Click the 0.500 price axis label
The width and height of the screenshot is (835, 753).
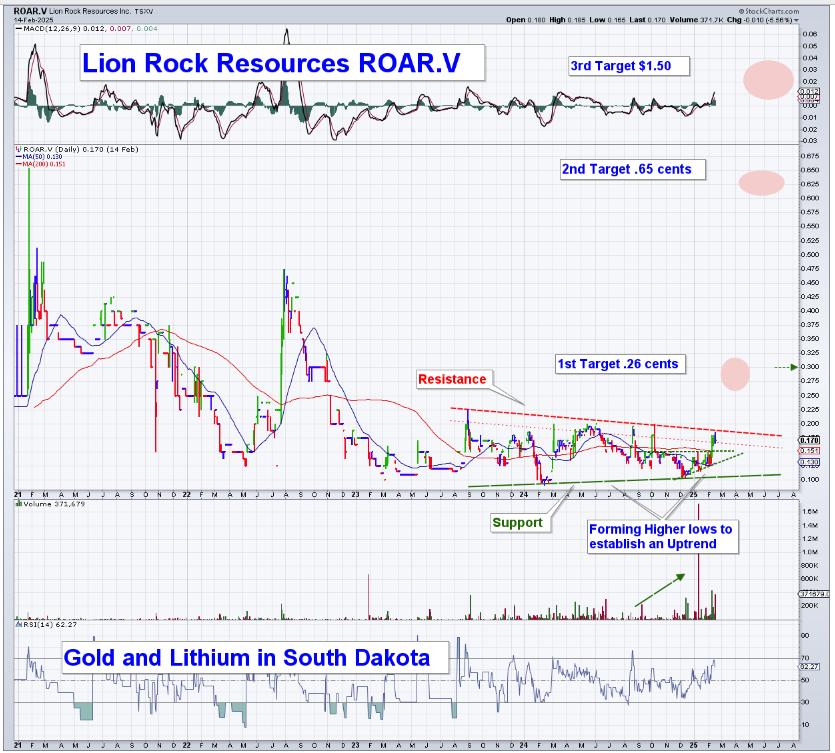pyautogui.click(x=811, y=255)
